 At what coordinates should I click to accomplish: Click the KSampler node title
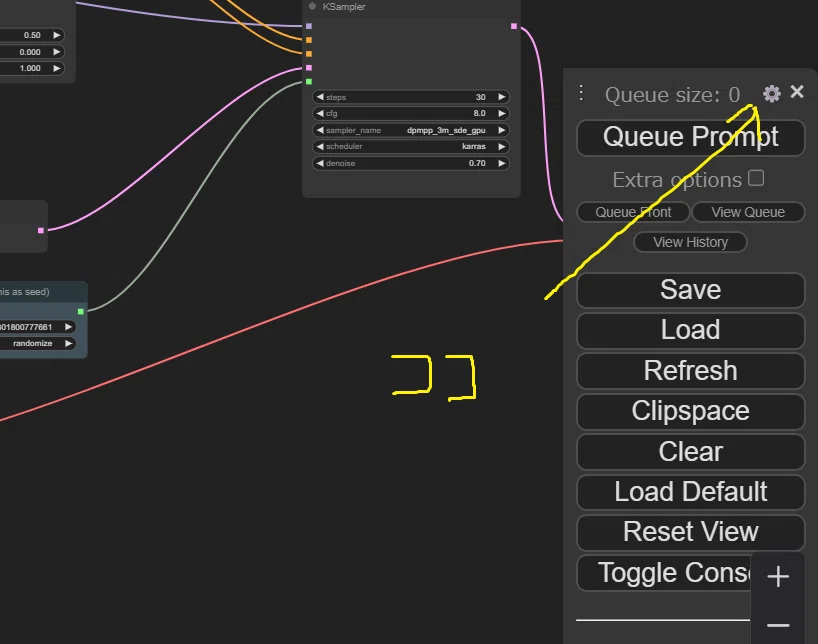(x=344, y=7)
